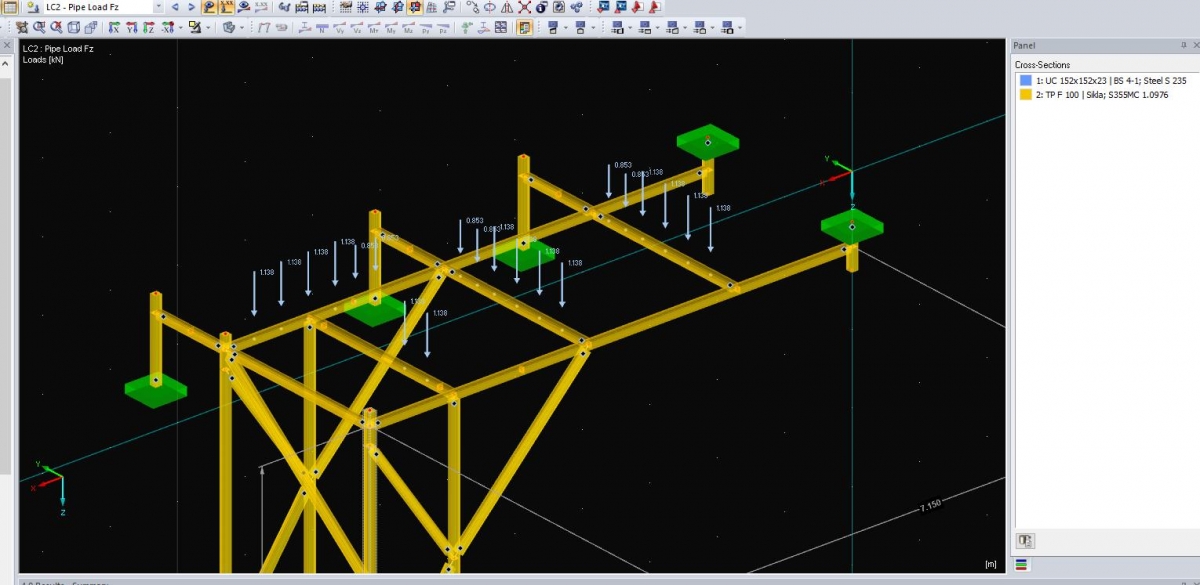Click the panel settings button at bottom
1200x585 pixels.
pos(1026,541)
